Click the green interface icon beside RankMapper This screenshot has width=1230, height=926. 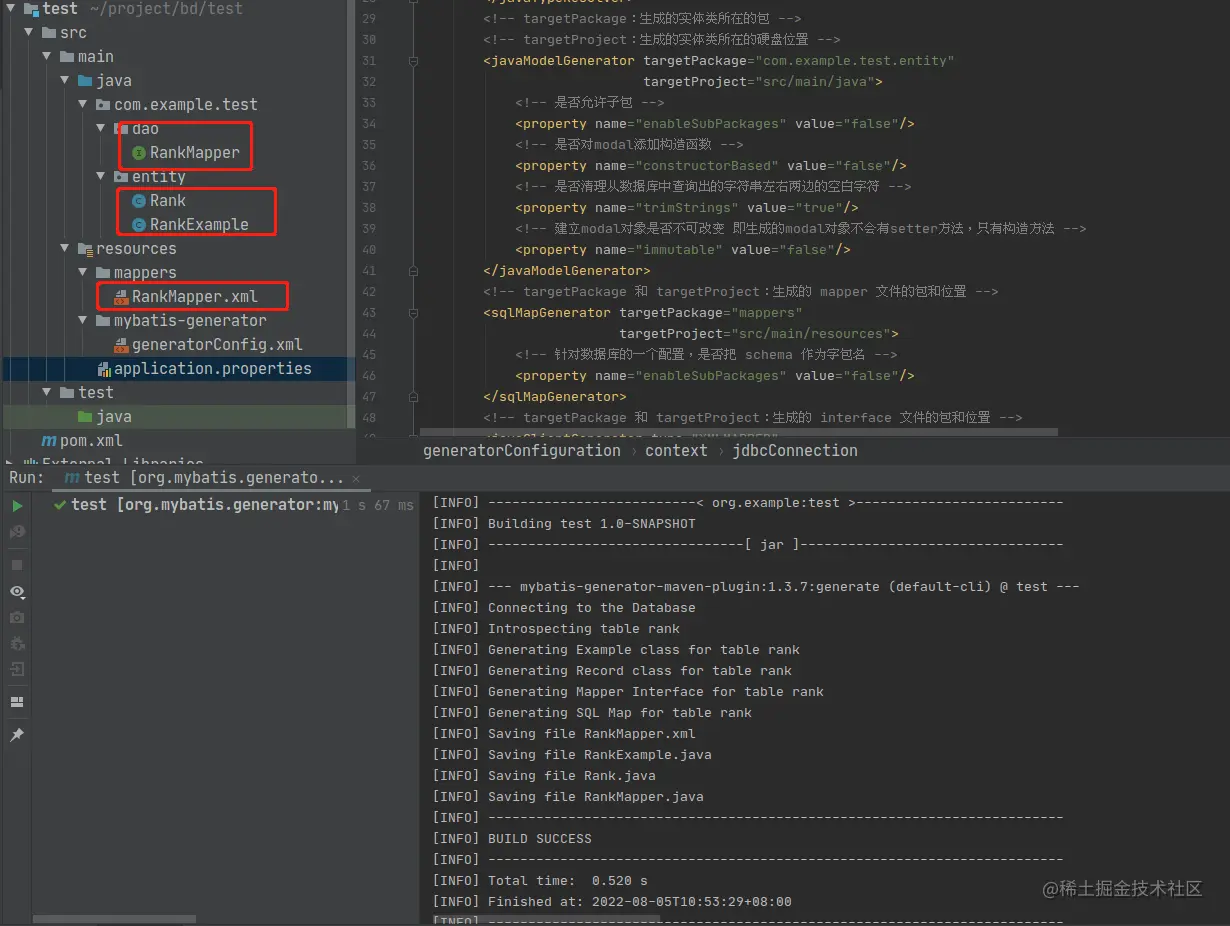(139, 153)
